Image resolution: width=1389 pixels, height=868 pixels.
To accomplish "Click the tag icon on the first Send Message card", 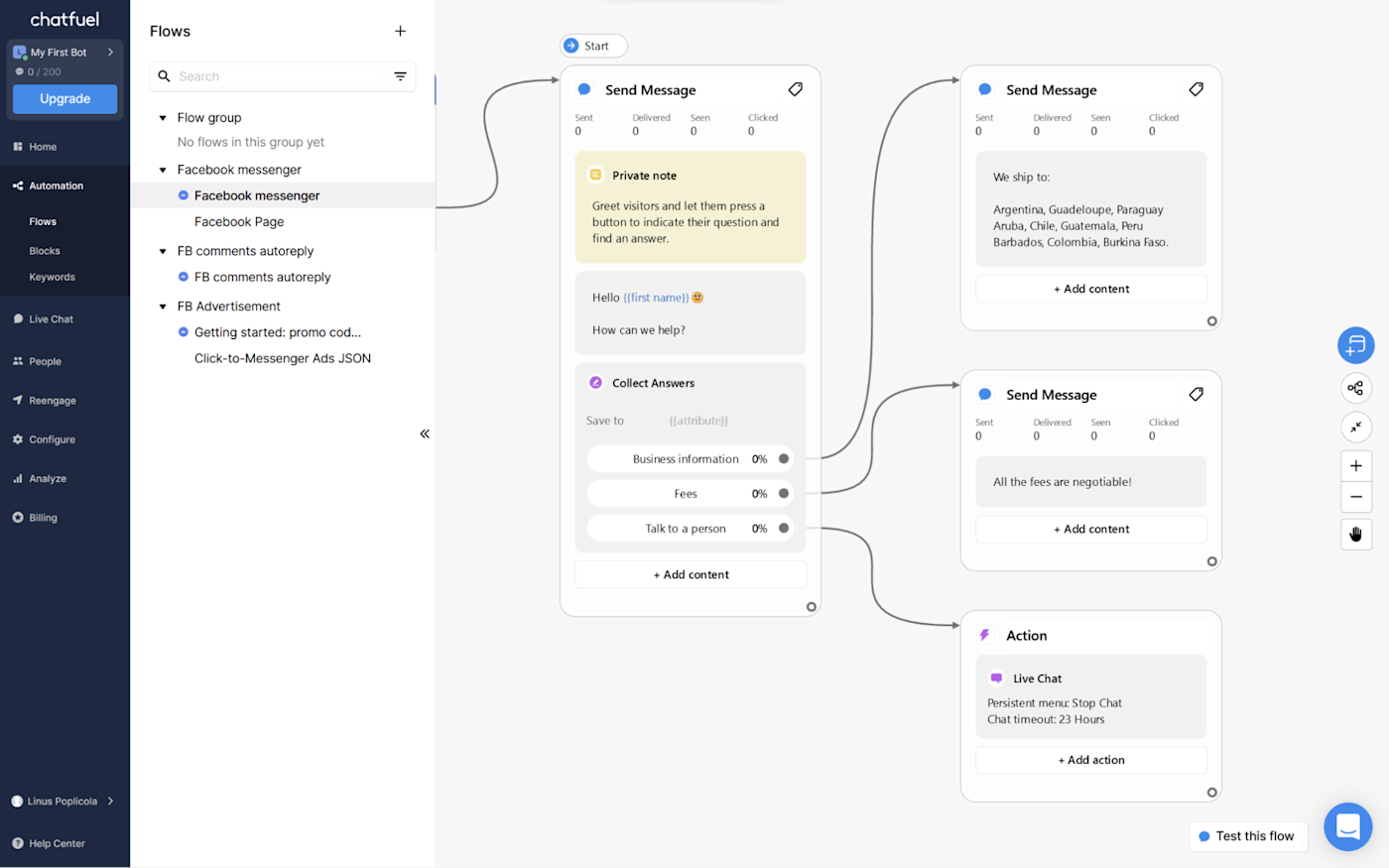I will (x=795, y=89).
